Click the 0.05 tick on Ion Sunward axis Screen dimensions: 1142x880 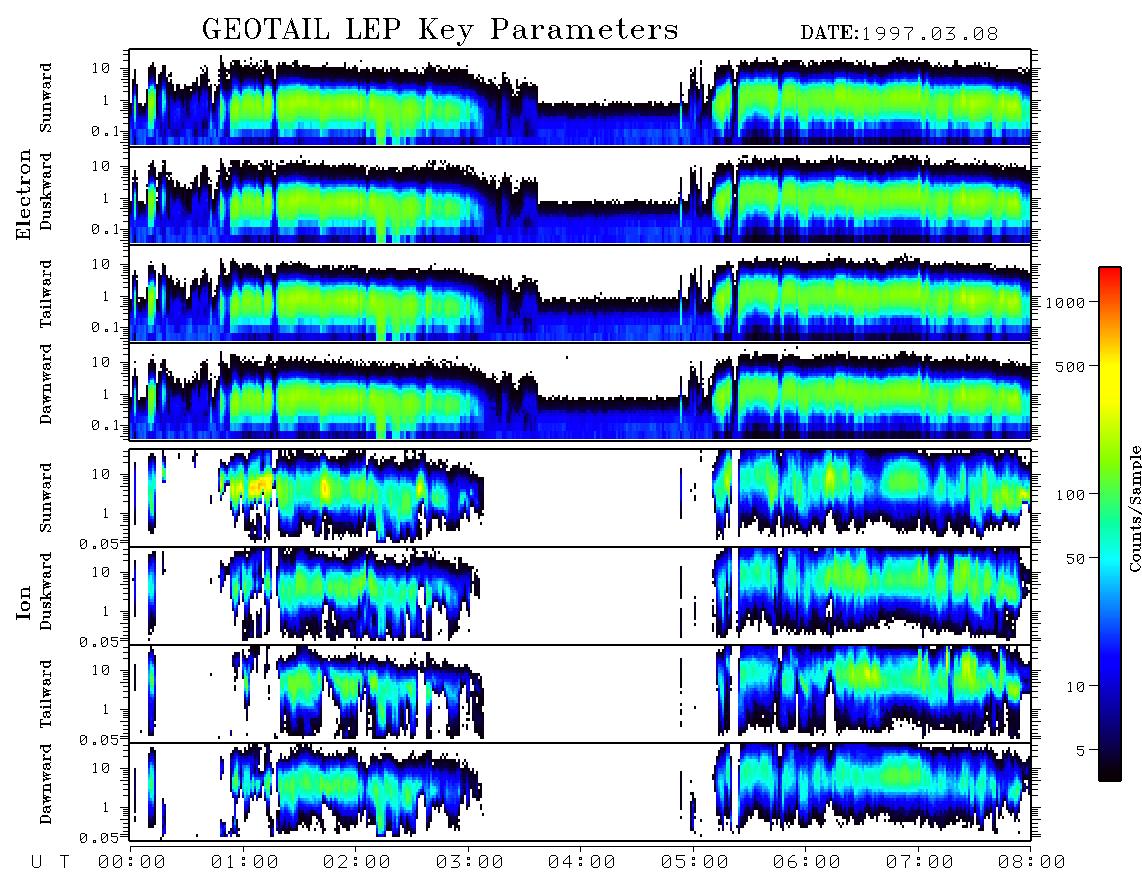tap(99, 543)
